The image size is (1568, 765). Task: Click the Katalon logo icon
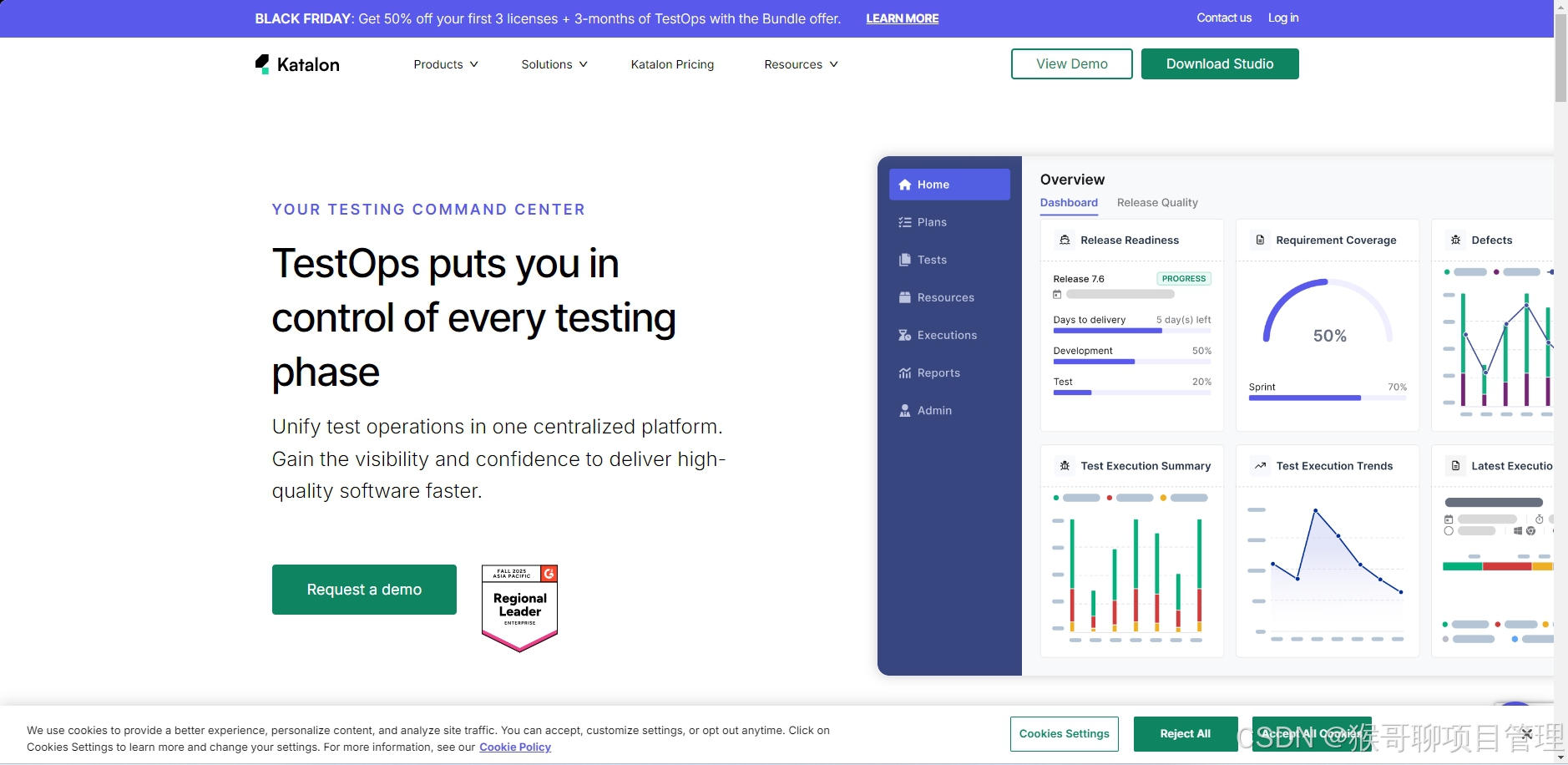click(x=262, y=64)
